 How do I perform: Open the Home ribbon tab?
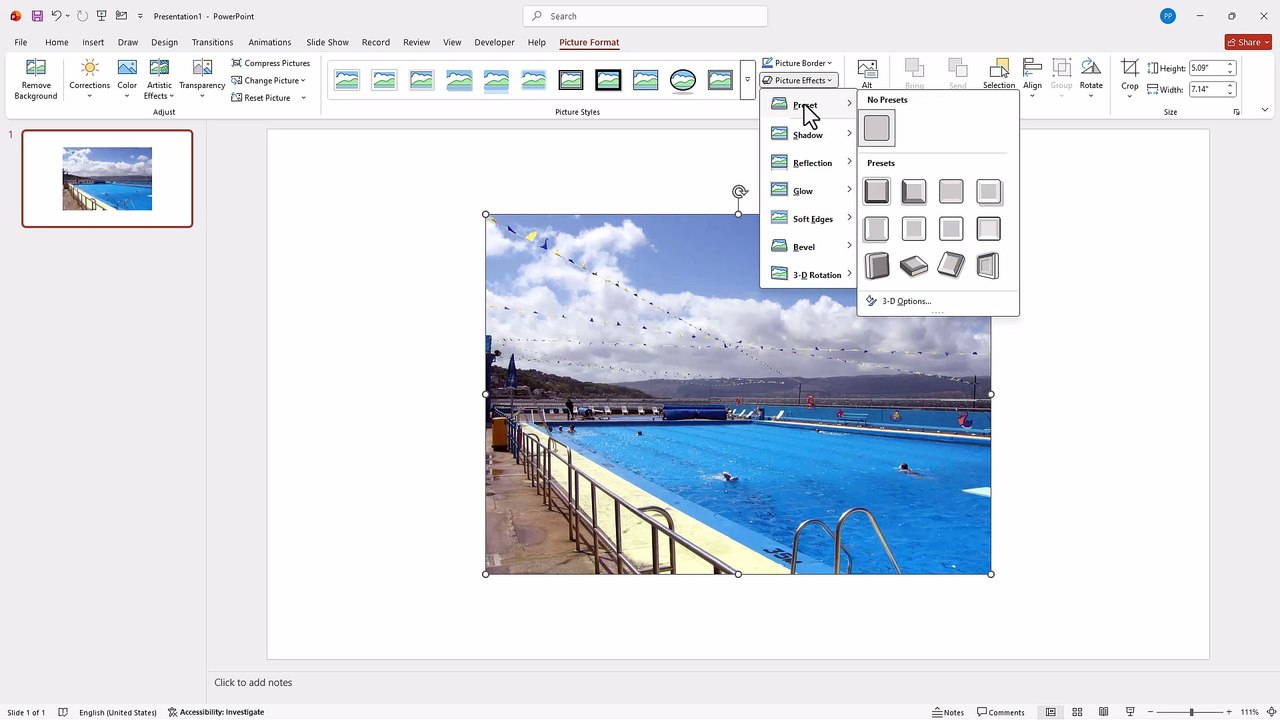(56, 42)
